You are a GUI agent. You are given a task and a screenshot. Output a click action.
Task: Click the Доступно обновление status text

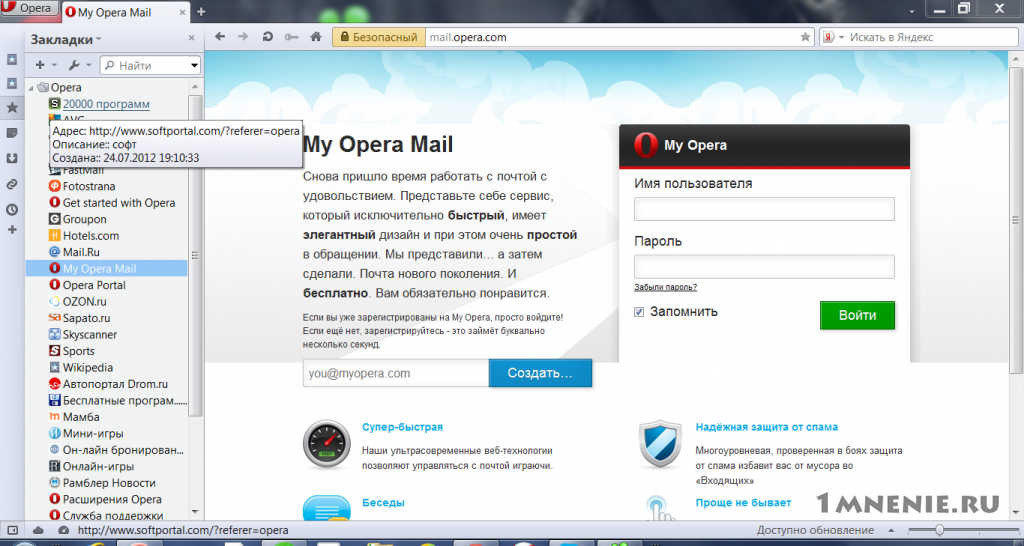815,530
